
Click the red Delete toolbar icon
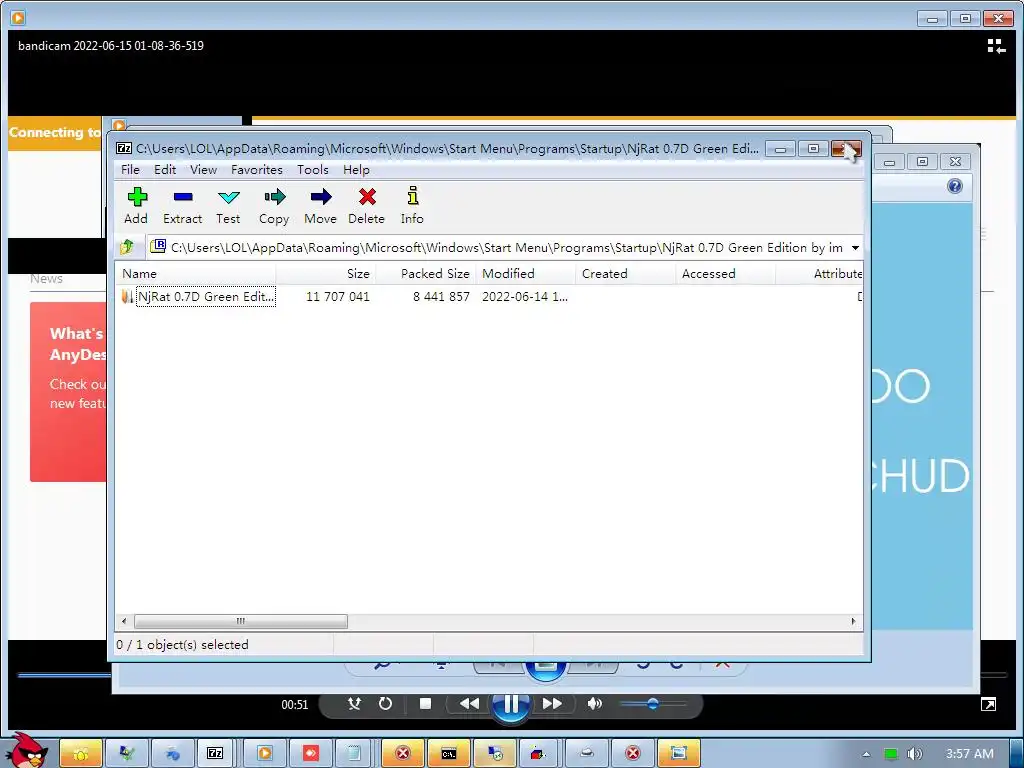(x=366, y=206)
